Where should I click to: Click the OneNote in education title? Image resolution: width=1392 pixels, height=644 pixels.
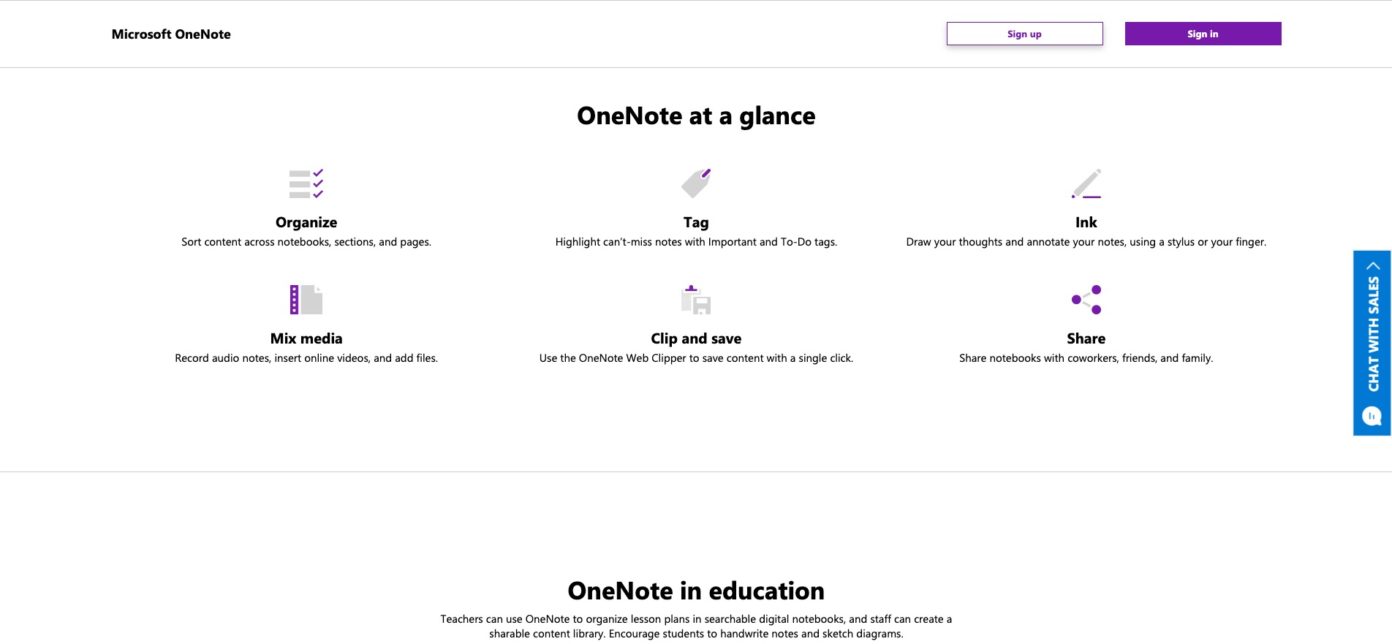695,590
